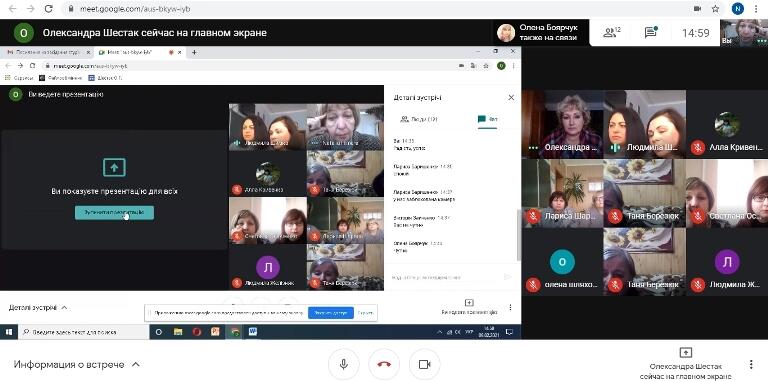This screenshot has width=768, height=381.
Task: Click Windows Start button in shared screen
Action: tap(9, 332)
